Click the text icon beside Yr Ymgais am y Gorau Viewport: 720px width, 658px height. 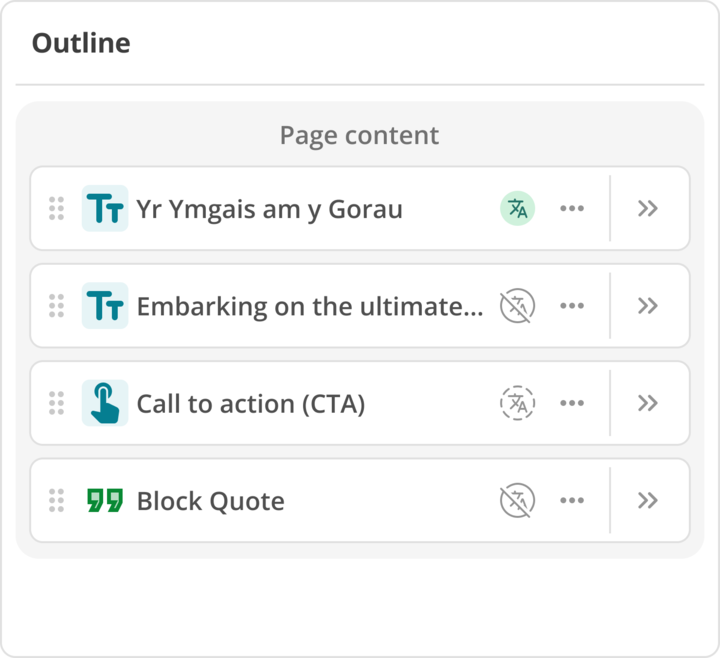105,208
